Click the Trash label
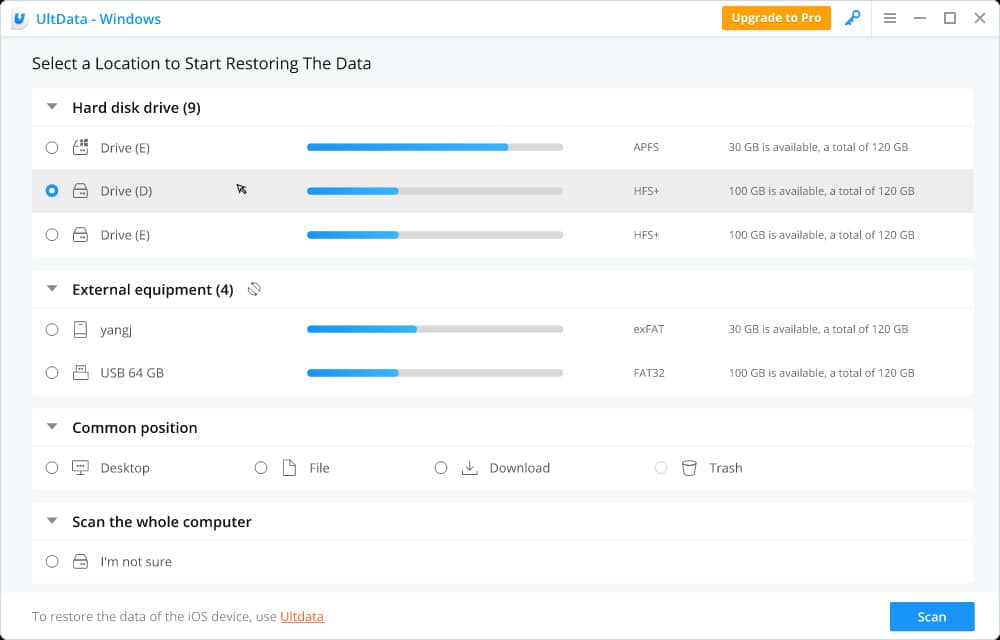The width and height of the screenshot is (1000, 640). point(726,468)
